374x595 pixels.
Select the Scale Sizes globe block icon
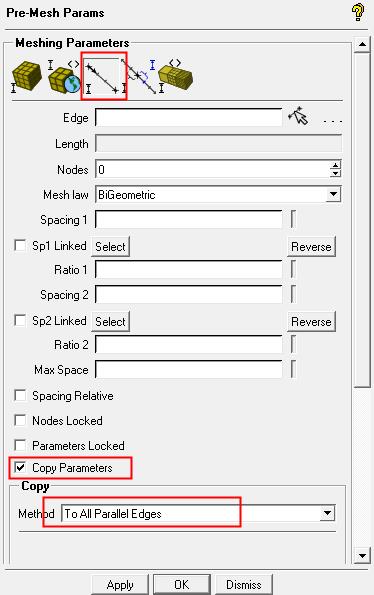click(x=64, y=77)
